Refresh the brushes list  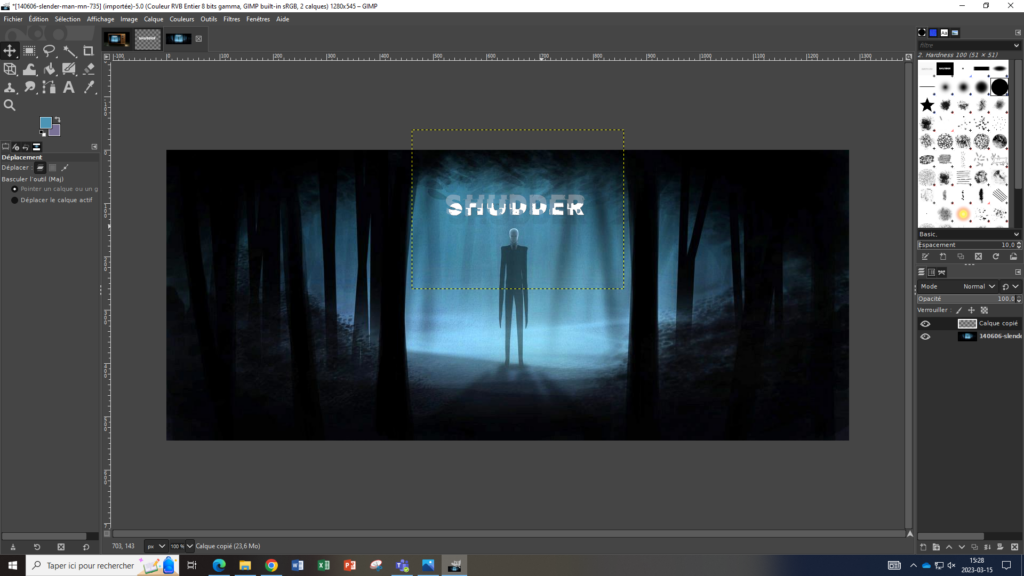coord(995,257)
